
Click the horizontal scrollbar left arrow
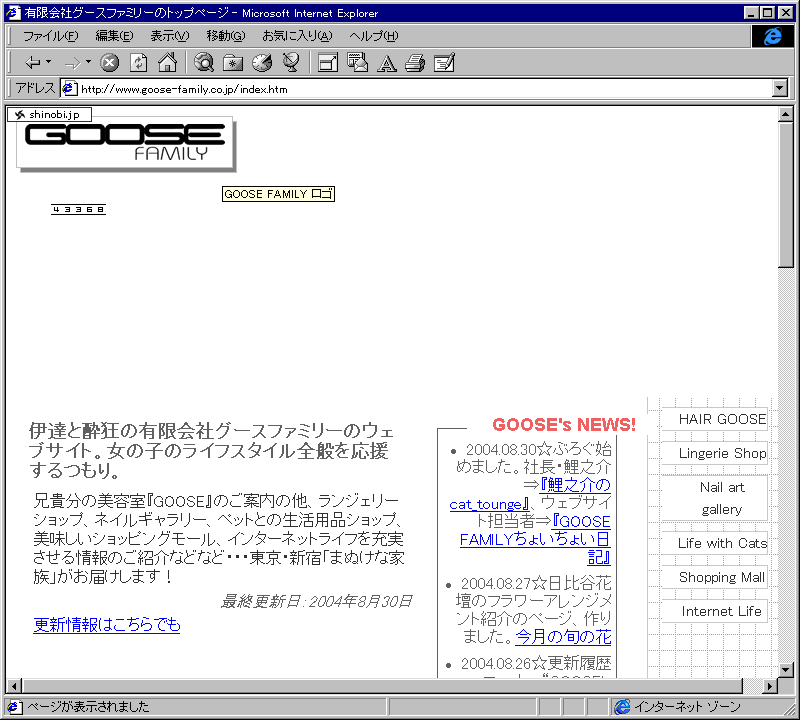[x=14, y=686]
